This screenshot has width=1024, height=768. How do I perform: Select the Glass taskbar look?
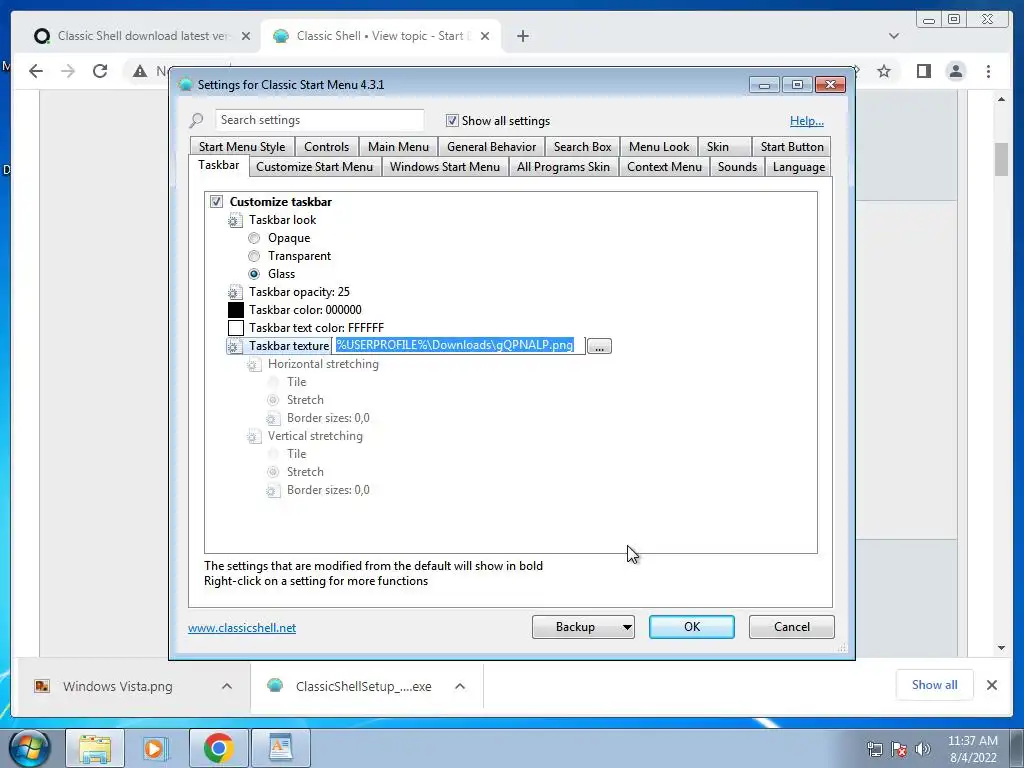click(x=254, y=274)
